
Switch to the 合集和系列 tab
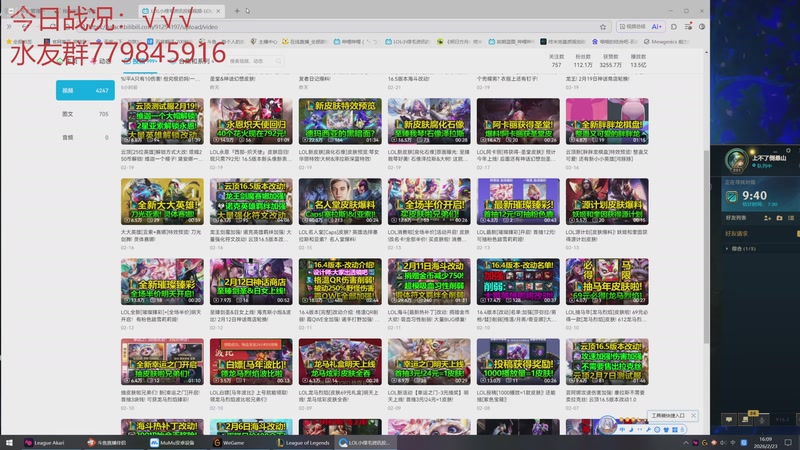click(x=194, y=61)
